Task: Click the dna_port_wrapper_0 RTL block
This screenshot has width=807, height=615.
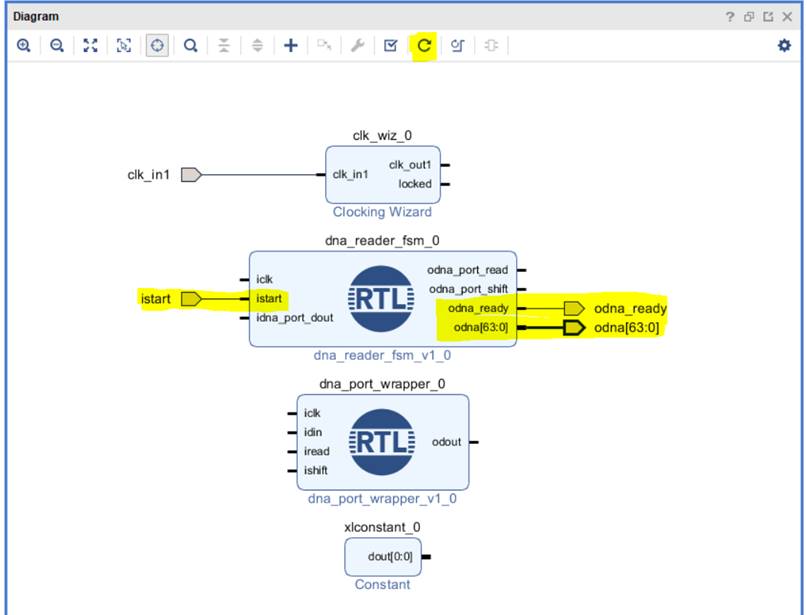Action: (382, 442)
